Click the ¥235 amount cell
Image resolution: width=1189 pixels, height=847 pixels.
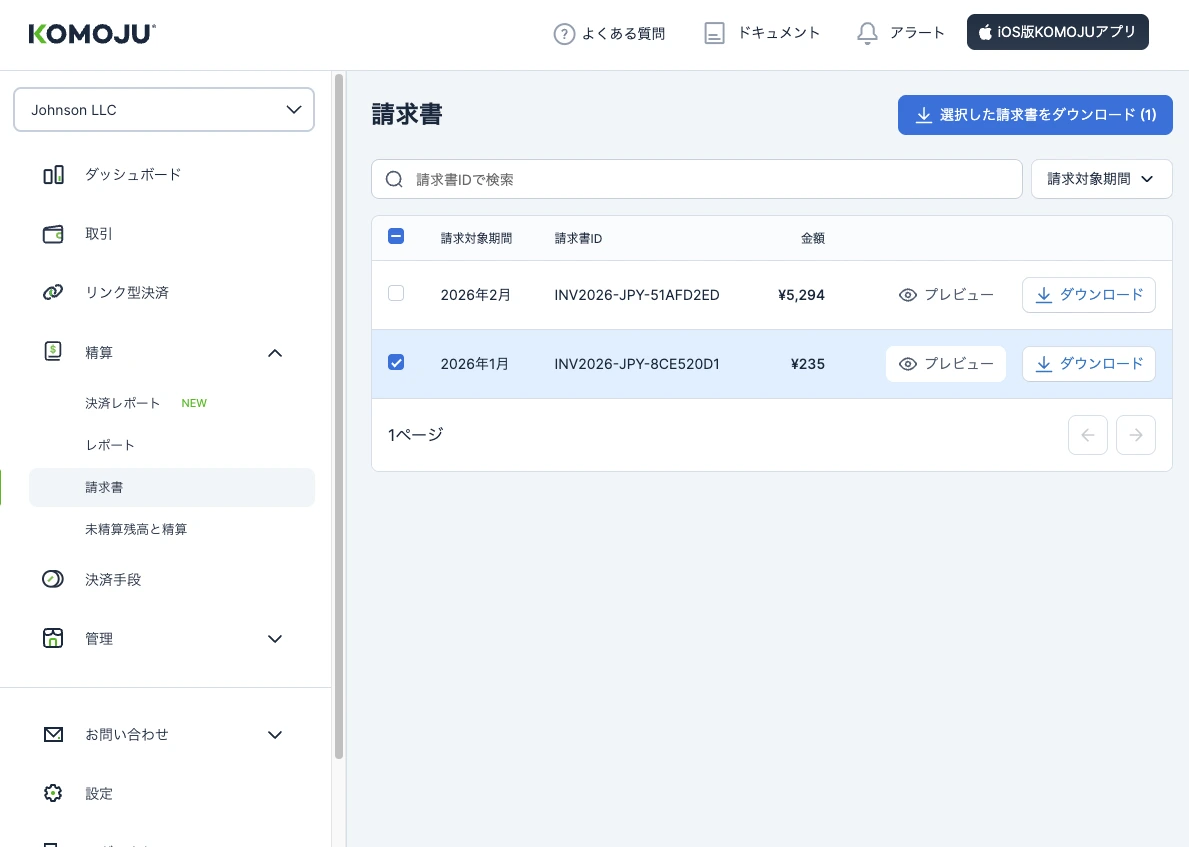click(x=808, y=364)
